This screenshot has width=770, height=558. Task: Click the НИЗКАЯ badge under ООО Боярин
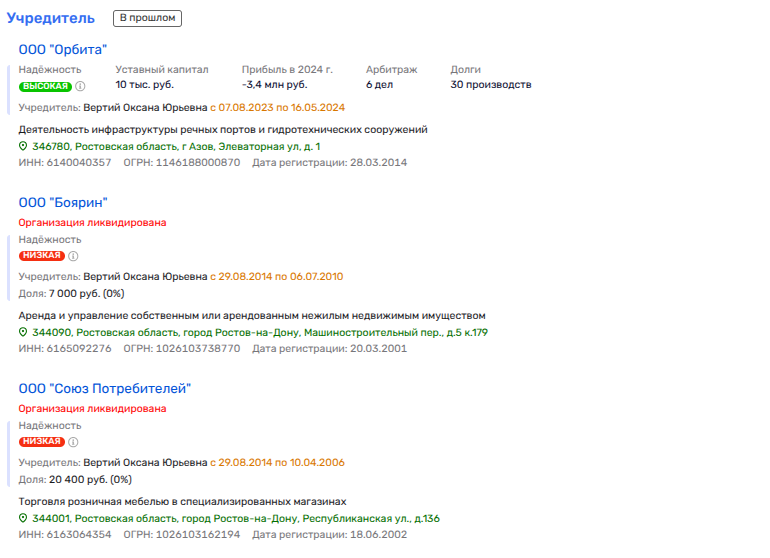click(41, 256)
